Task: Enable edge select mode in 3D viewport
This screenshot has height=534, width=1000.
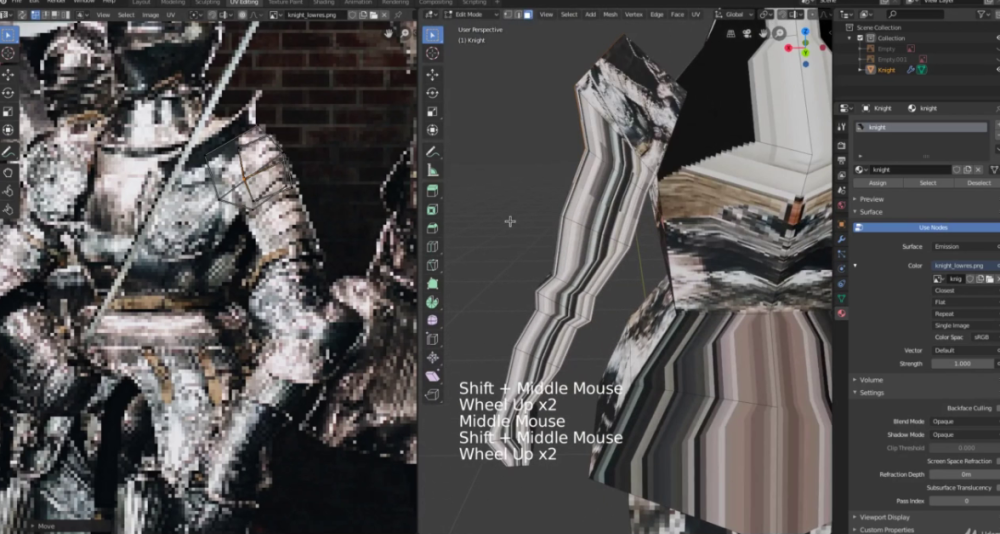Action: 518,14
